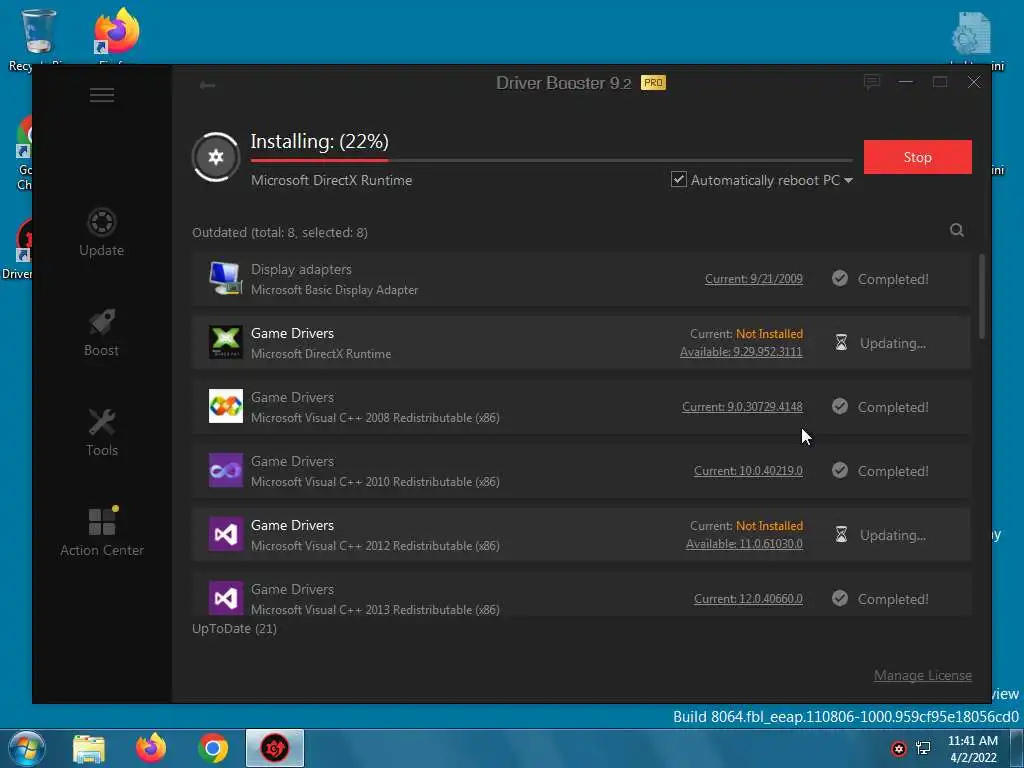Screen dimensions: 1024x768
Task: Click Driver Booster taskbar button
Action: [x=275, y=748]
